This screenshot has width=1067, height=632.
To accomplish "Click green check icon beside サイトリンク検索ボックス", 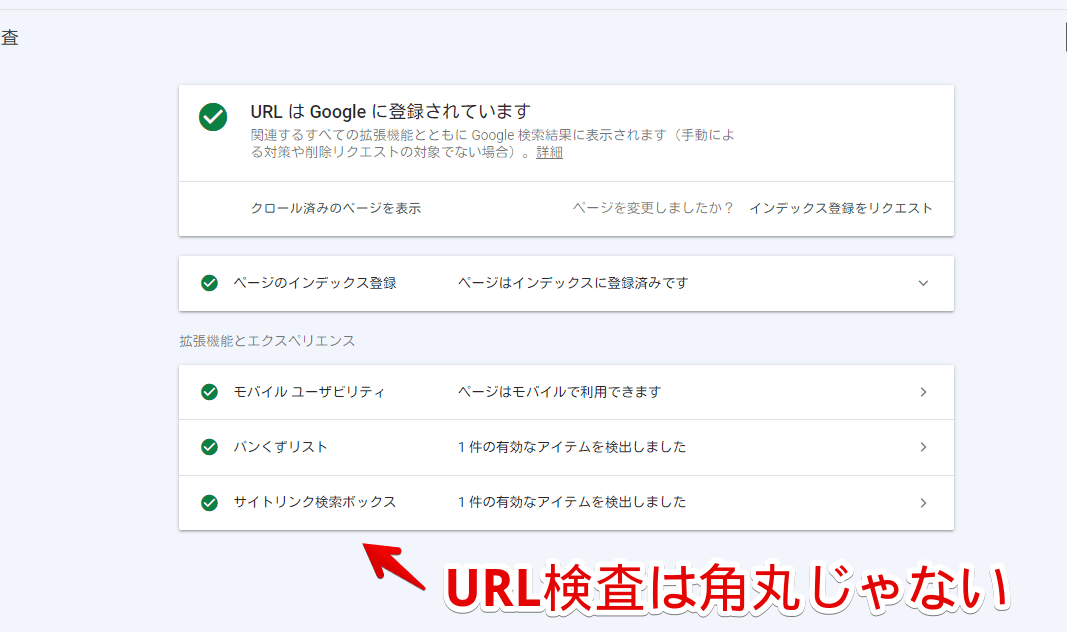I will point(210,503).
